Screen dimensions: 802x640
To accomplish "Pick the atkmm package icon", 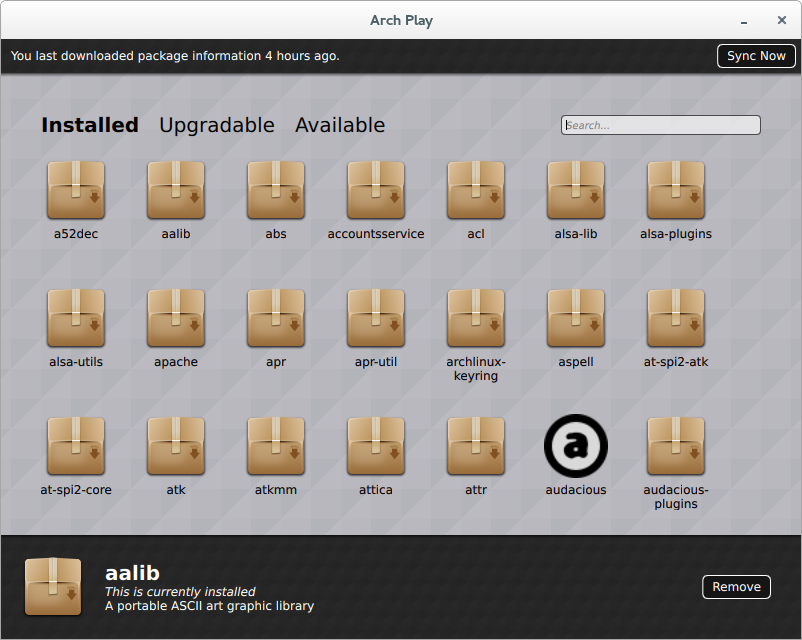I will (276, 446).
